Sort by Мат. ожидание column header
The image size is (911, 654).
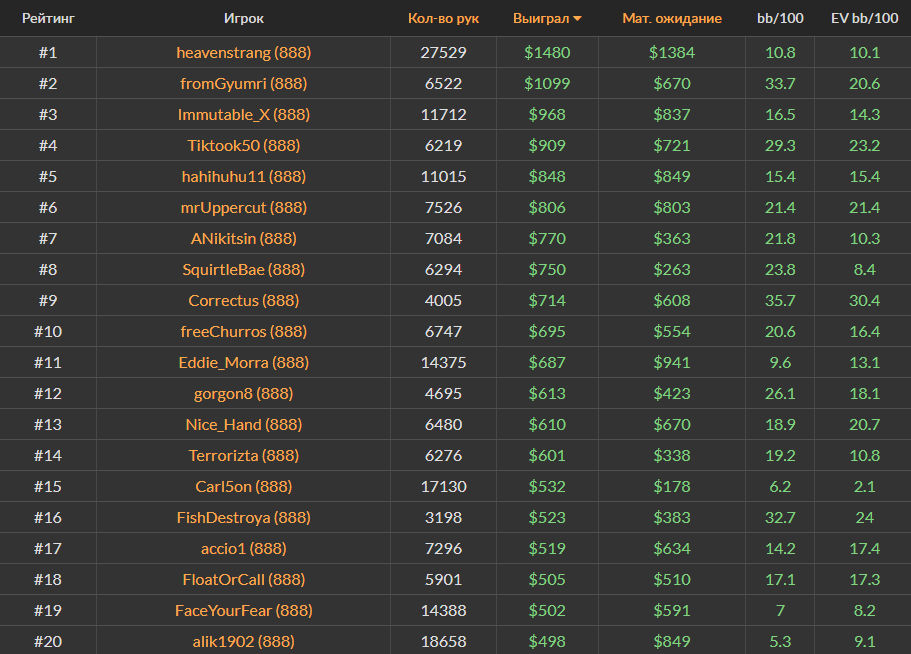(671, 19)
